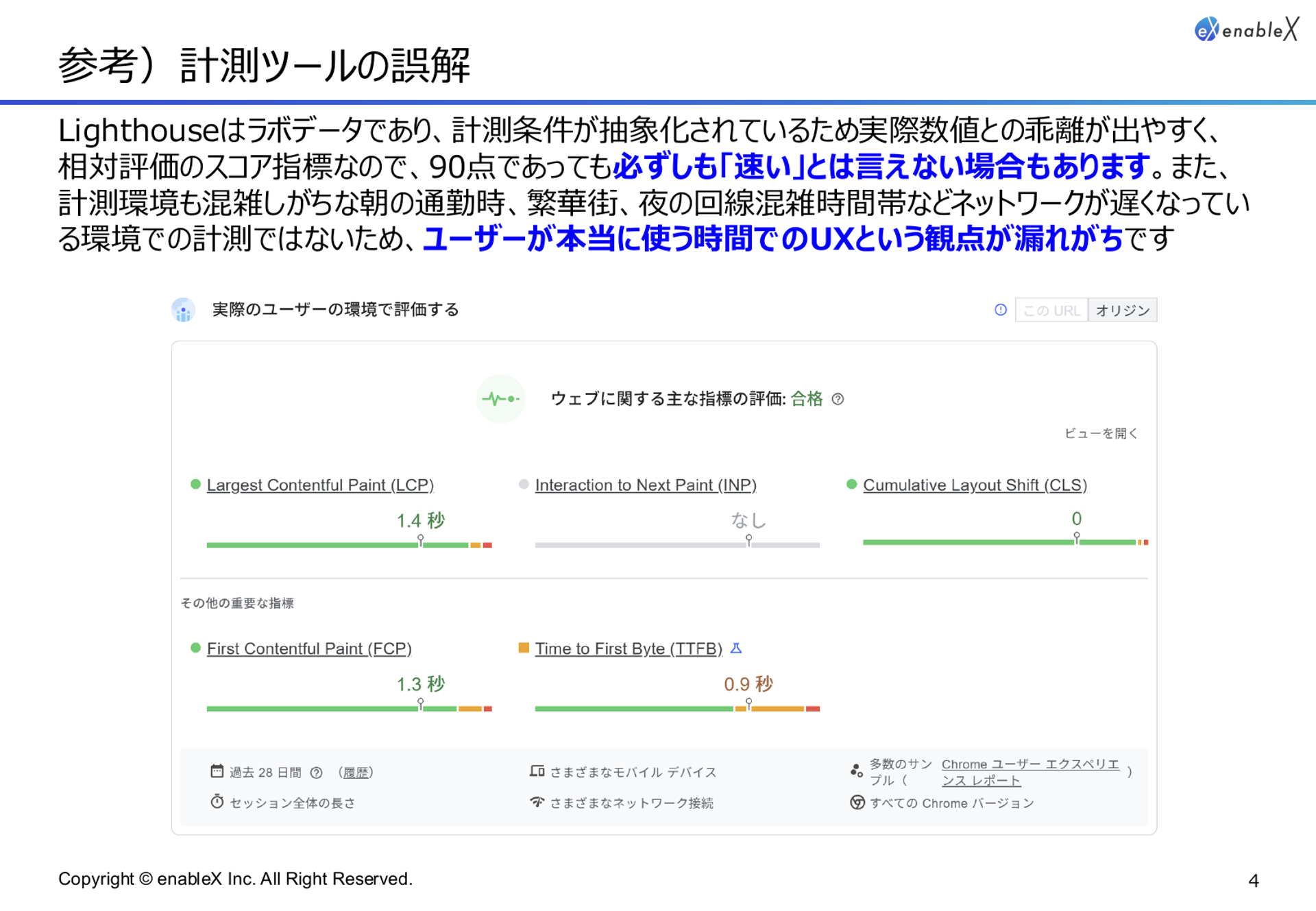Select the この URL tab
Image resolution: width=1316 pixels, height=911 pixels.
click(x=1051, y=310)
